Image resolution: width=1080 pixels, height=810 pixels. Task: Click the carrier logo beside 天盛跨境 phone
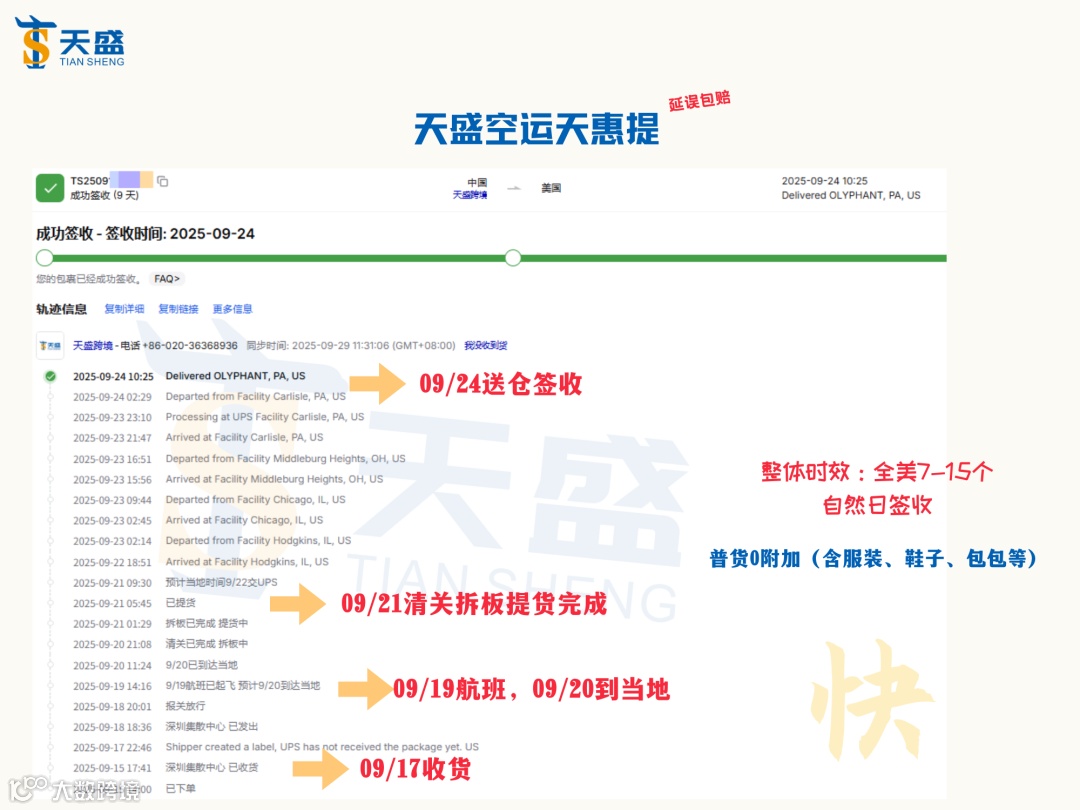click(x=50, y=346)
